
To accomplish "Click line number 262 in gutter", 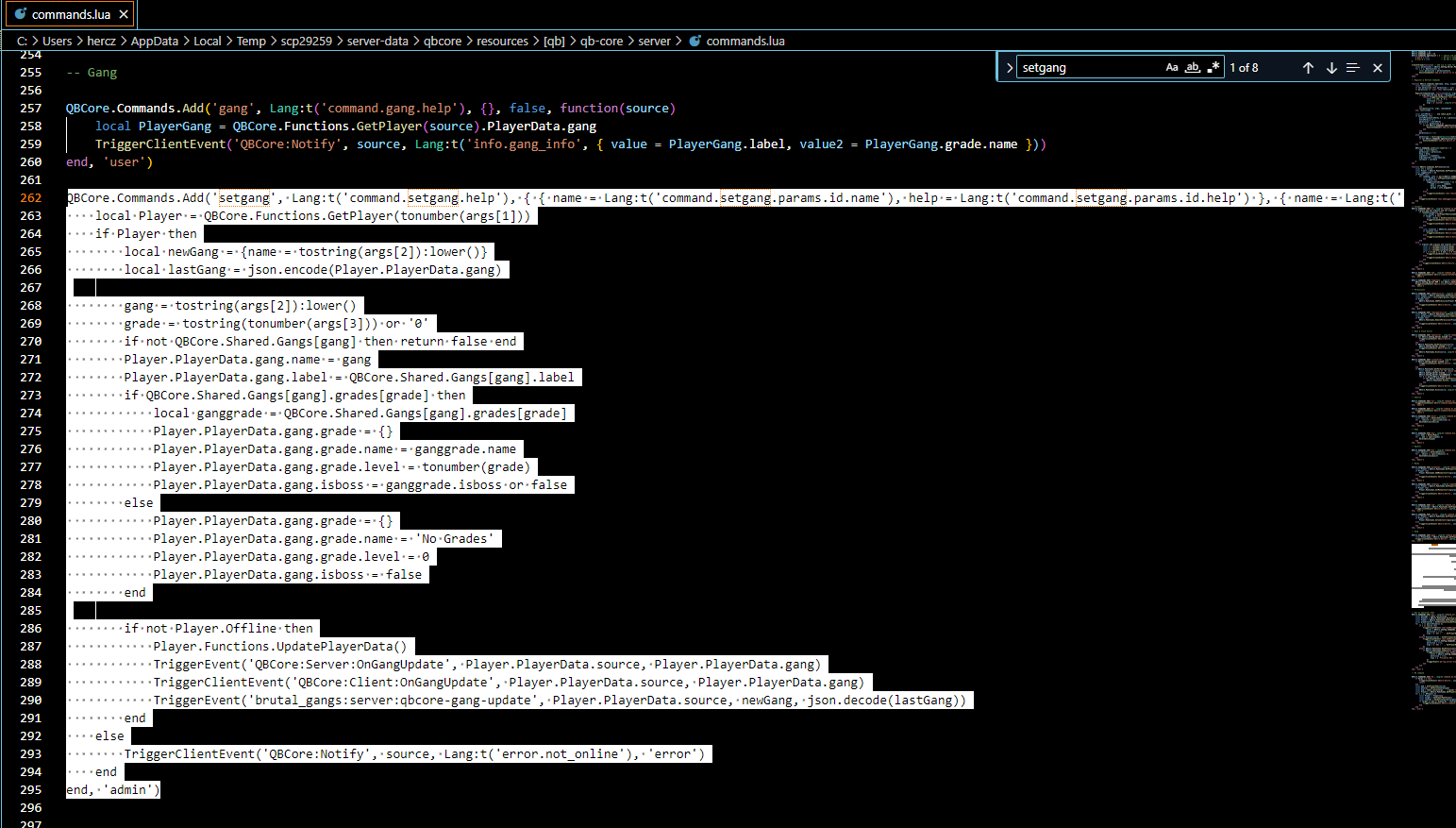I will [x=31, y=198].
